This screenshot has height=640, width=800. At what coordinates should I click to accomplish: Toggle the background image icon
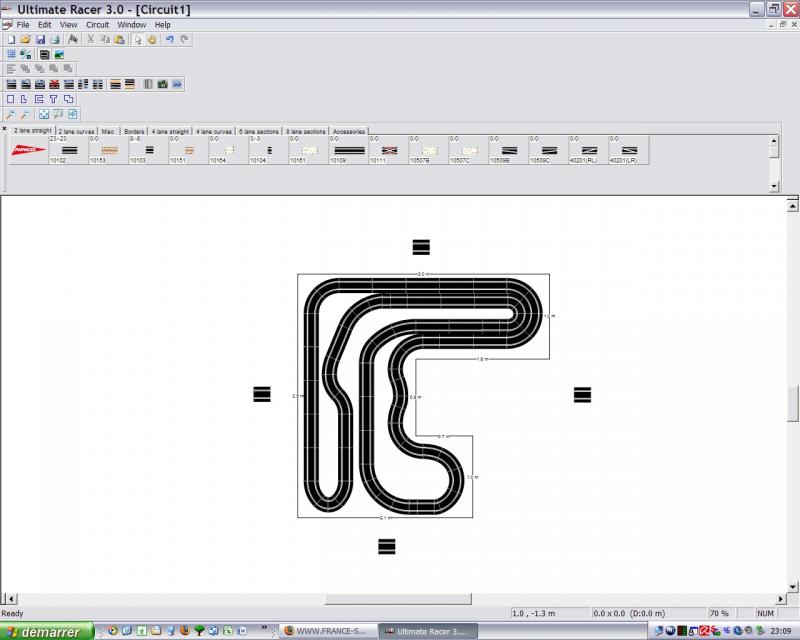point(59,54)
